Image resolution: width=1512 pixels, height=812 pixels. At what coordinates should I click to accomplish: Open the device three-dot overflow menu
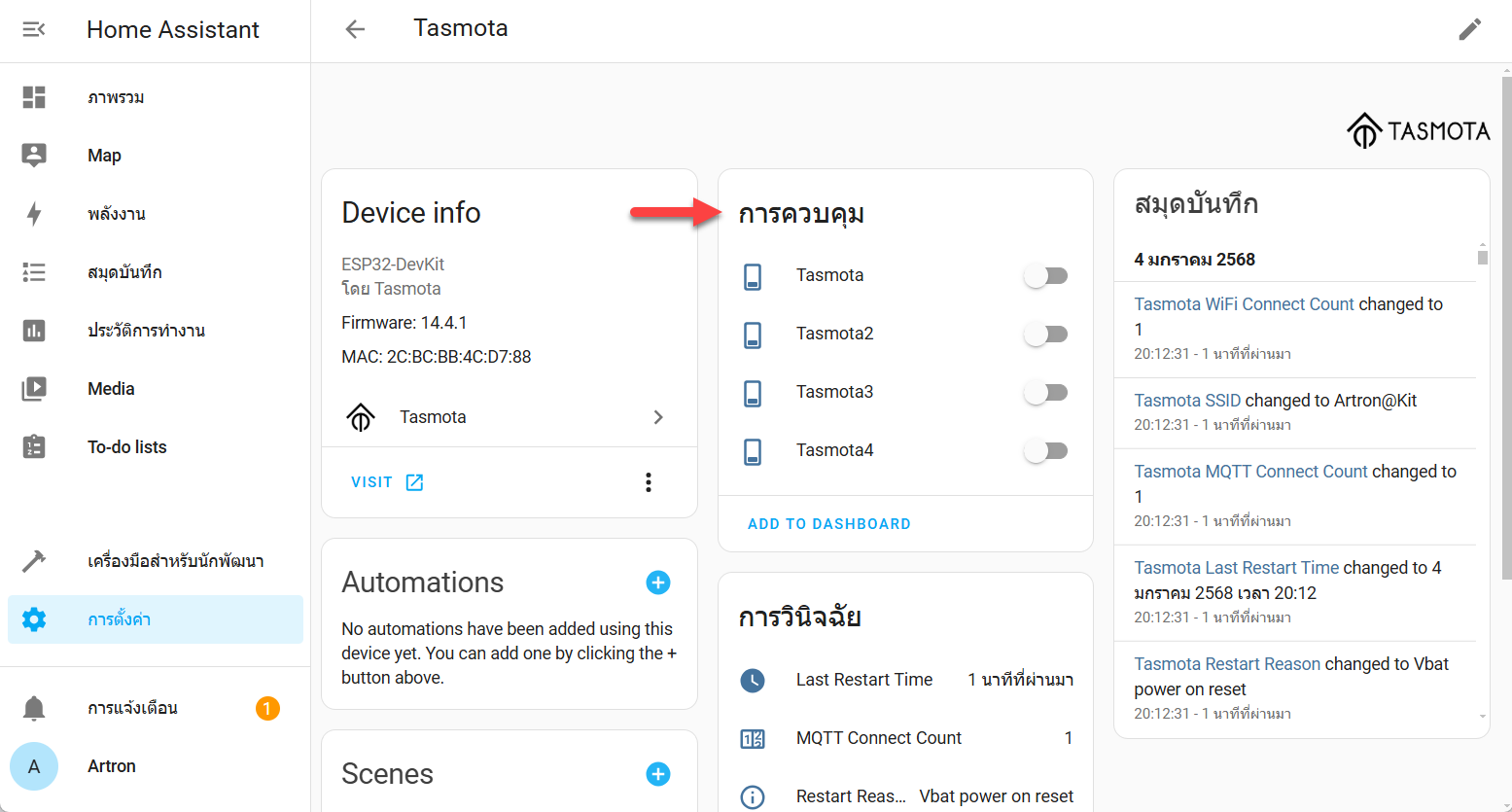tap(649, 482)
